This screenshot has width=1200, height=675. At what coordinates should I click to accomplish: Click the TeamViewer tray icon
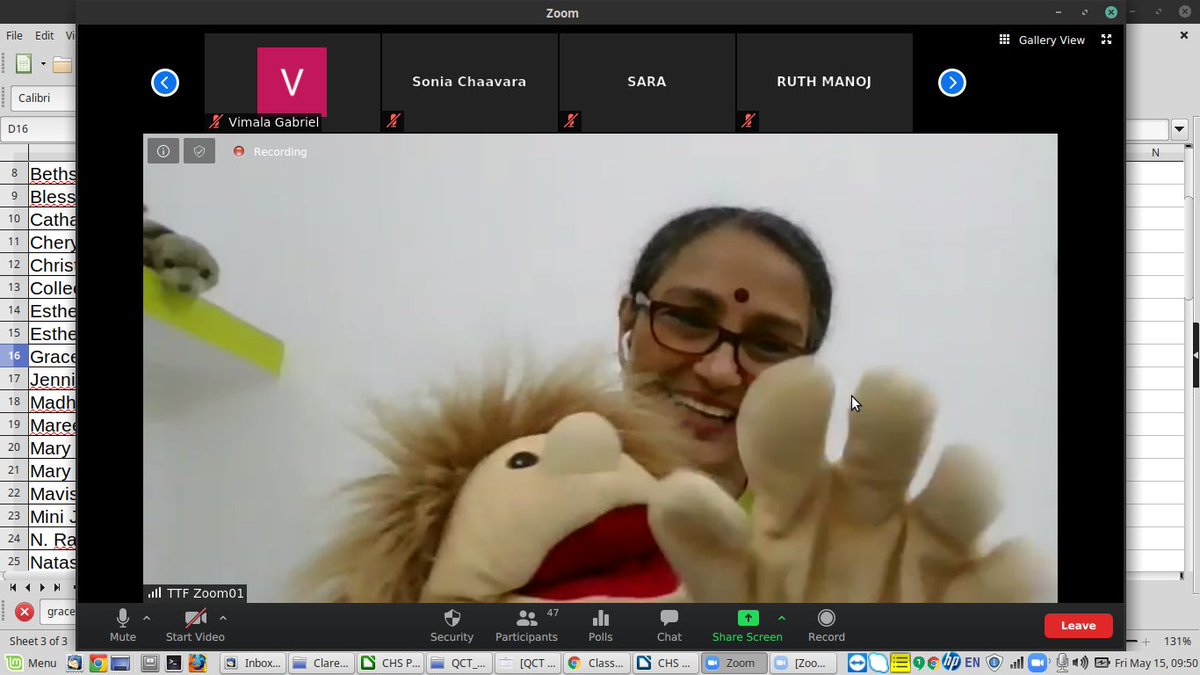click(x=857, y=662)
